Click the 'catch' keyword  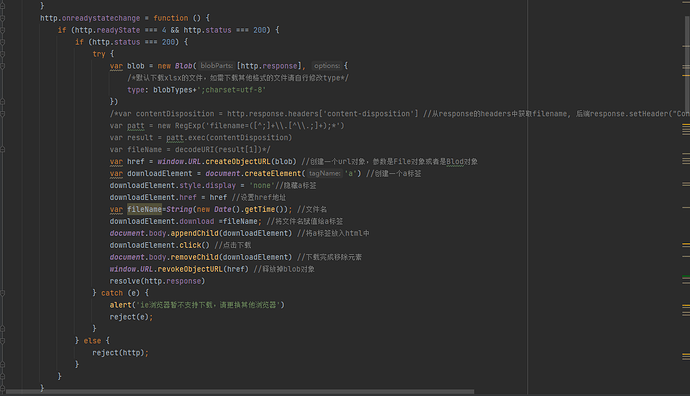112,293
